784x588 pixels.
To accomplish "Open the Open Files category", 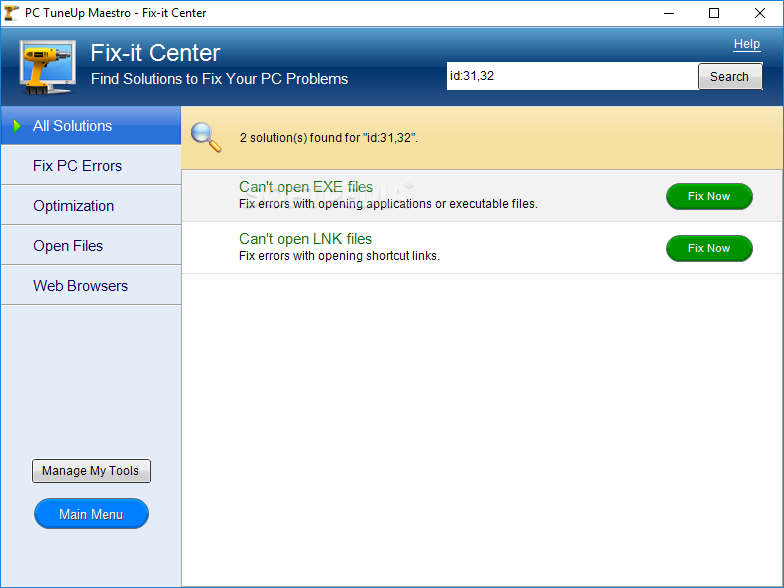I will click(x=91, y=246).
